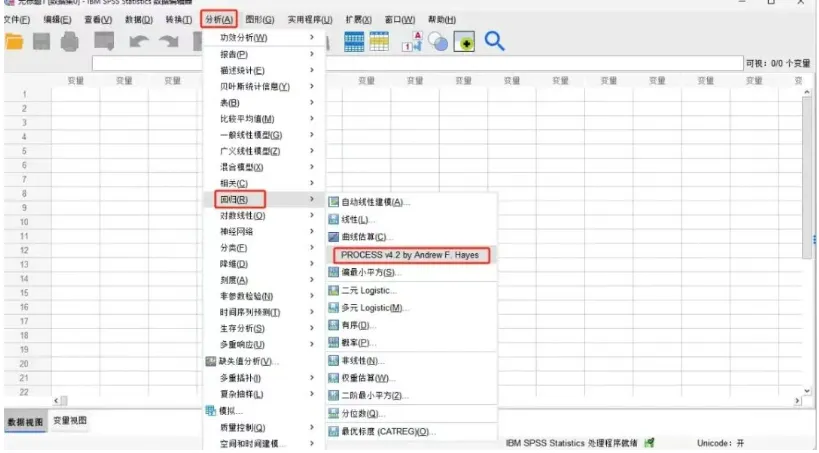The width and height of the screenshot is (819, 453).
Task: Select the 神经网络 menu item
Action: point(264,231)
